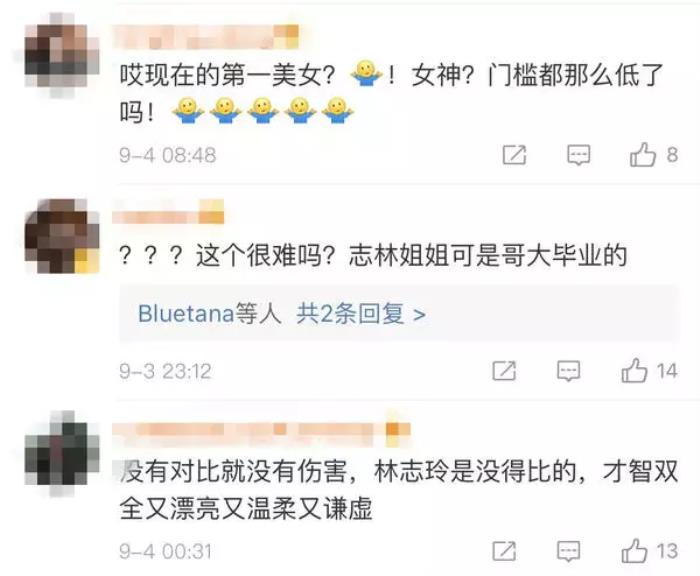Expand the 共2条回复 replies thread

(x=361, y=314)
